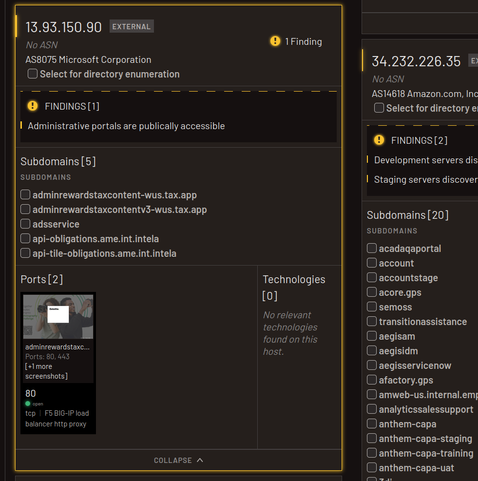Select 13.93.150.90 for directory enumeration

pyautogui.click(x=32, y=74)
